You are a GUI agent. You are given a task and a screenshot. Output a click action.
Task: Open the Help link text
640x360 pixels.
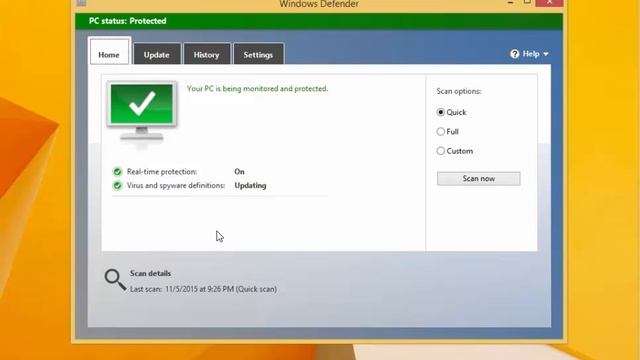[x=531, y=54]
